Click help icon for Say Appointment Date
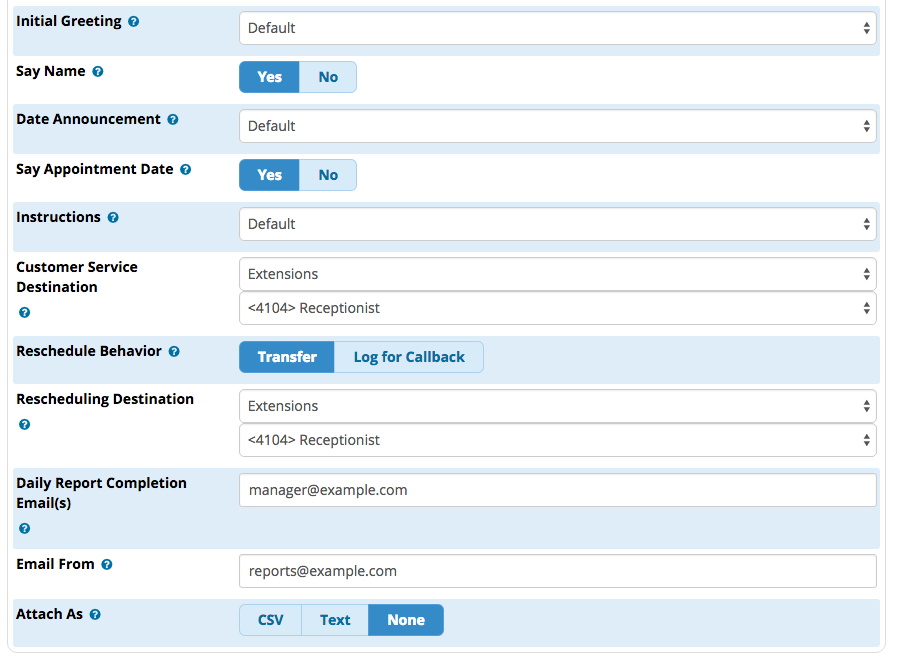 pyautogui.click(x=186, y=169)
